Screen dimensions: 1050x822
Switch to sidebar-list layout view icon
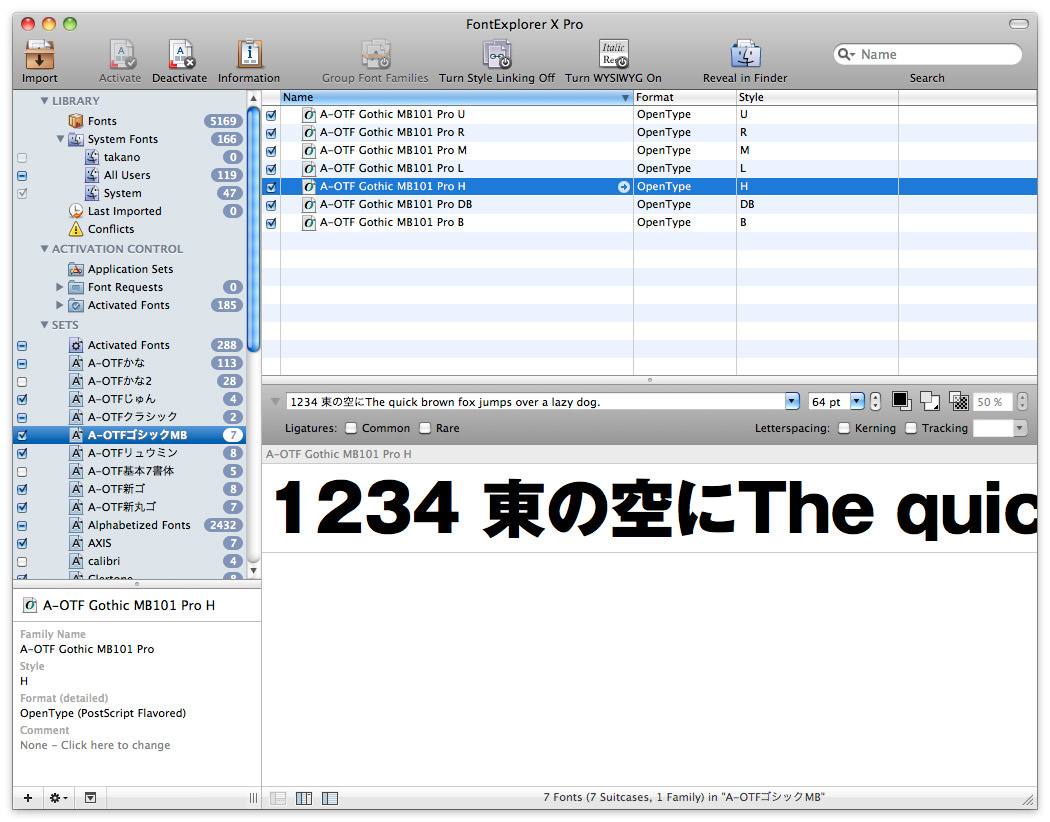tap(330, 798)
